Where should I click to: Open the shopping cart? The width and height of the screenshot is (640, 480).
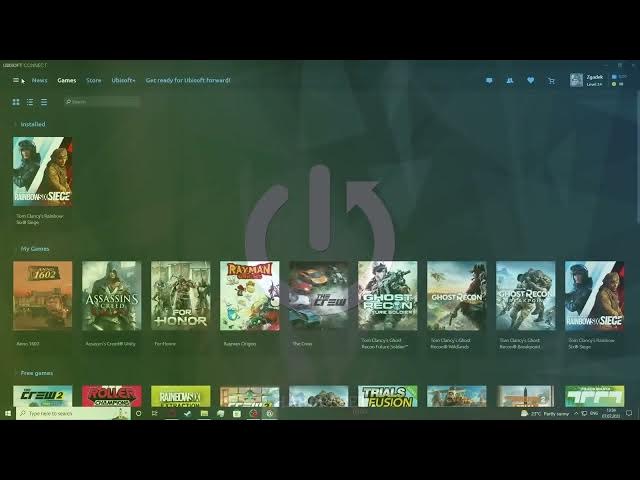(551, 80)
